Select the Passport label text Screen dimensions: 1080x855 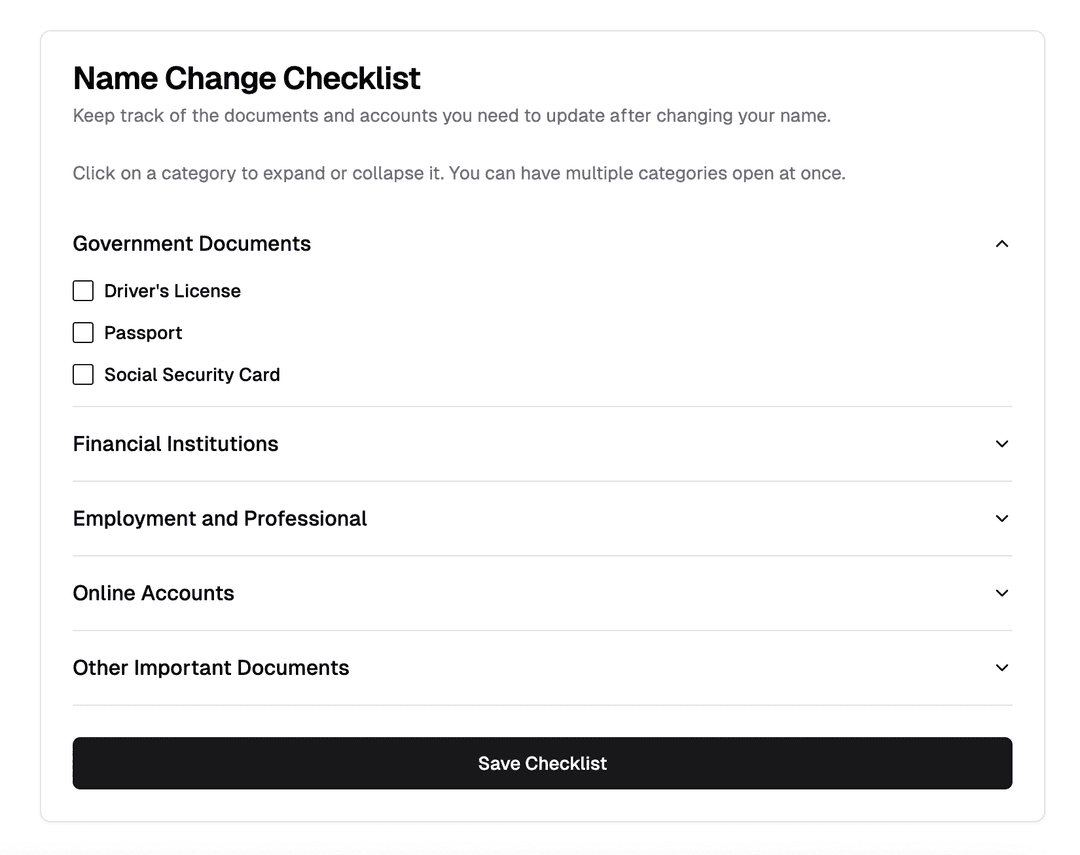pos(143,333)
